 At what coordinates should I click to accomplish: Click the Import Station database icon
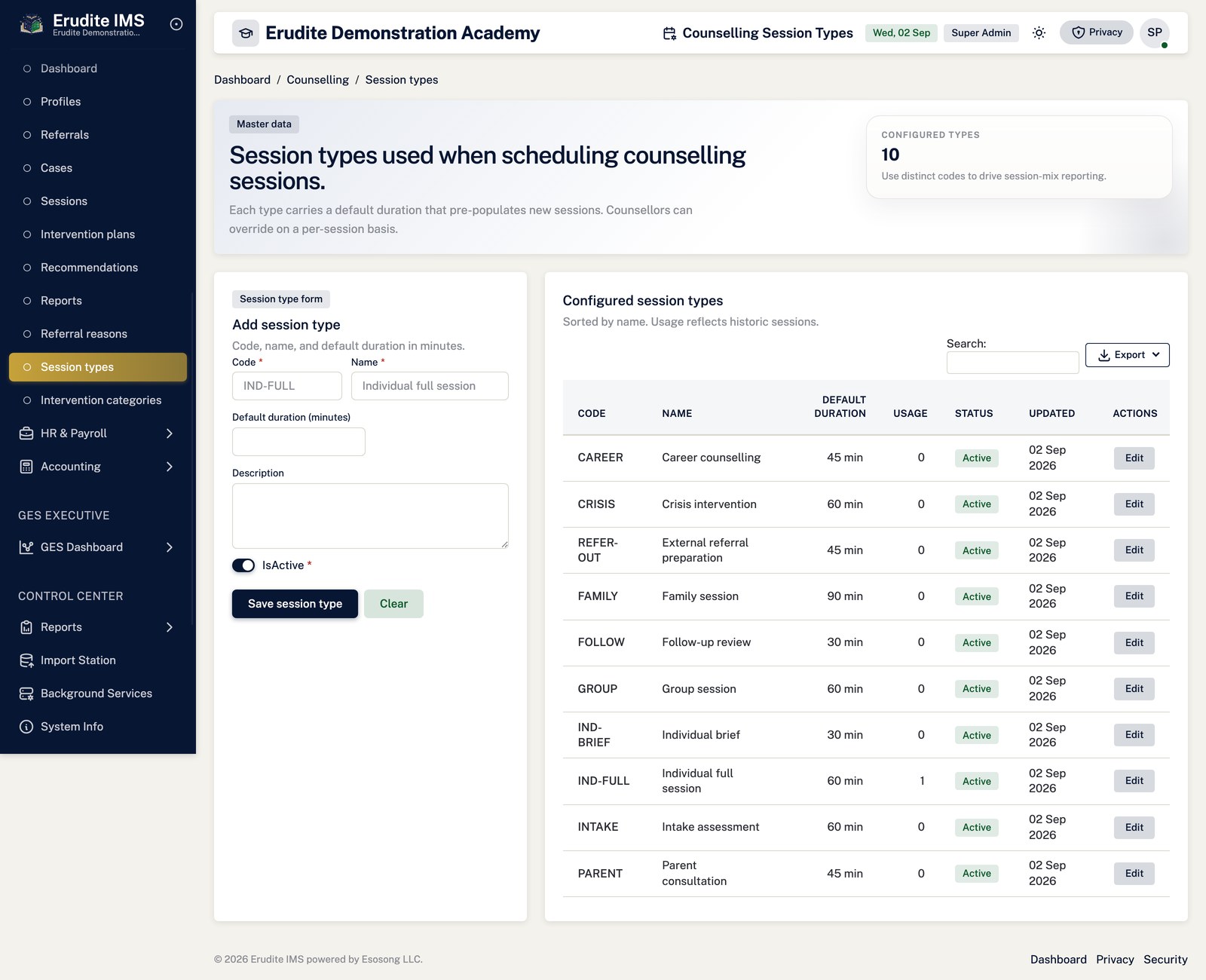click(x=26, y=660)
